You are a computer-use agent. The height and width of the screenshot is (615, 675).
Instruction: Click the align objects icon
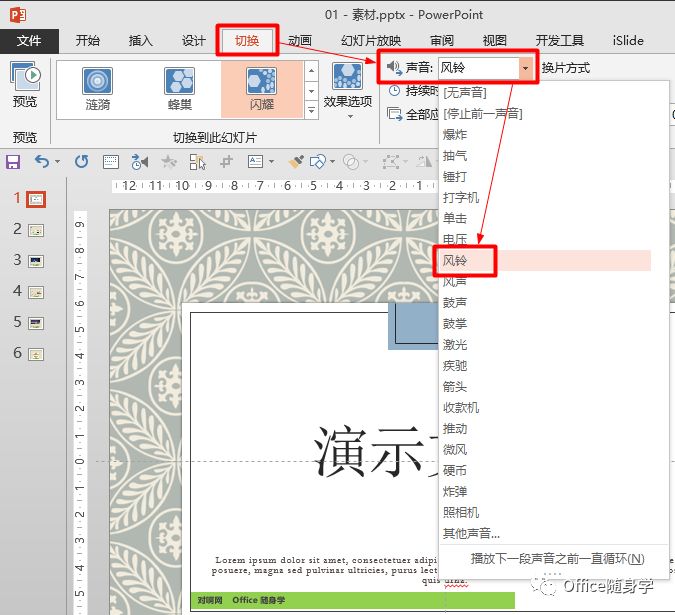tap(226, 162)
